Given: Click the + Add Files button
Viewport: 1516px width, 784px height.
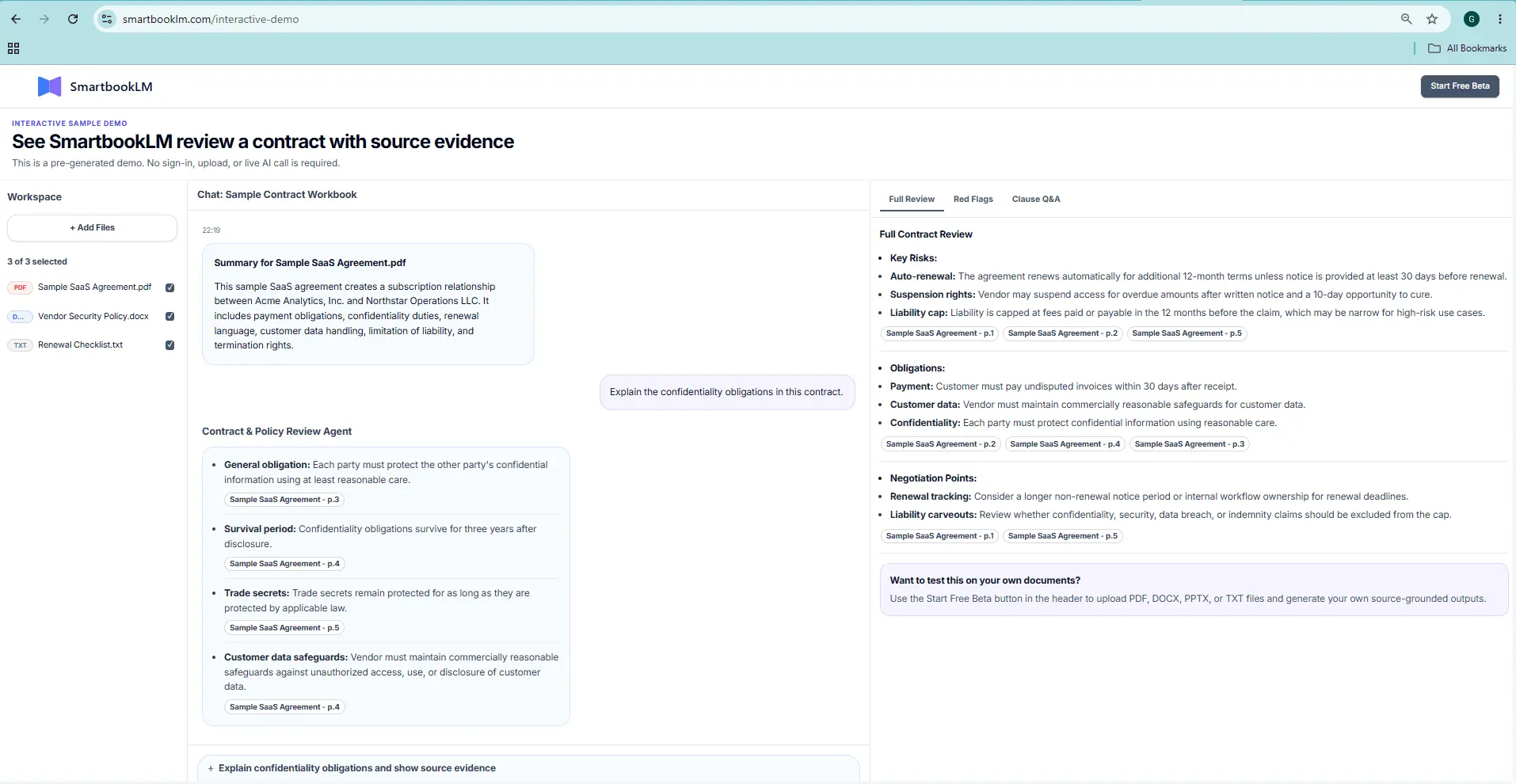Looking at the screenshot, I should coord(92,227).
